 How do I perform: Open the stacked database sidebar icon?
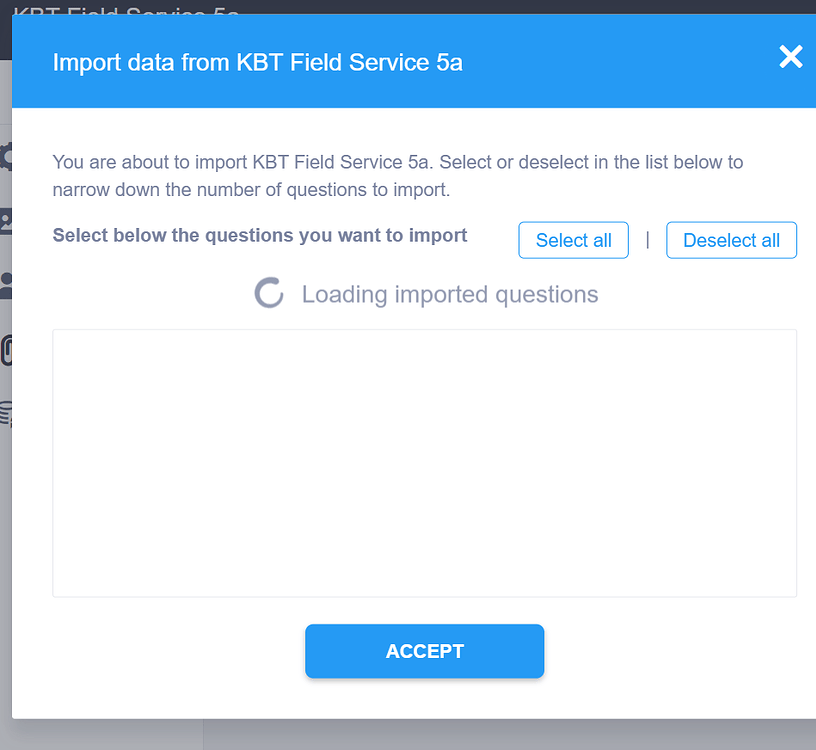(6, 413)
